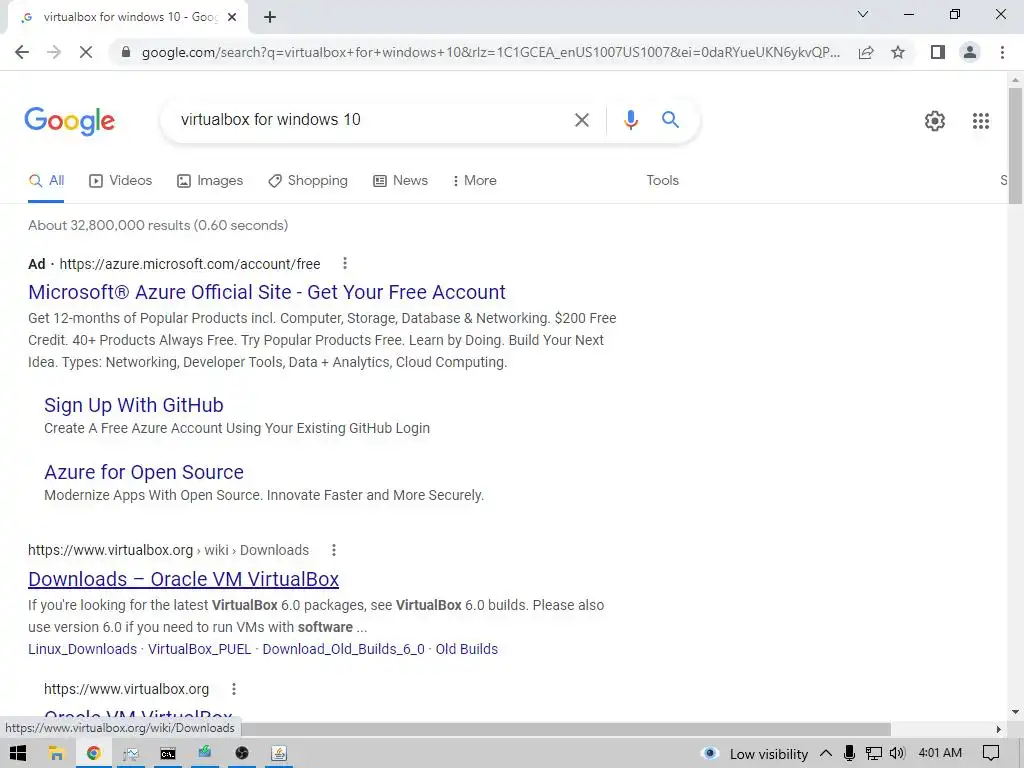Open VirtualBox_PUEL sitelink
Viewport: 1024px width, 768px height.
coord(199,649)
